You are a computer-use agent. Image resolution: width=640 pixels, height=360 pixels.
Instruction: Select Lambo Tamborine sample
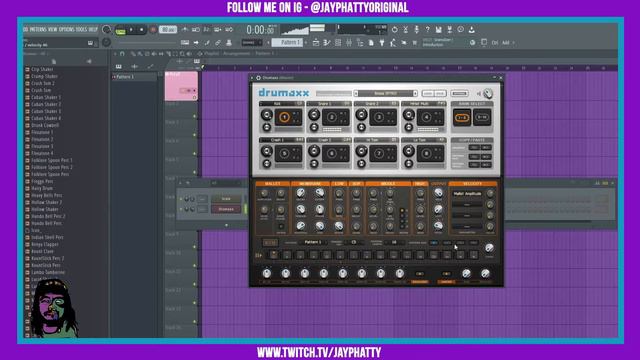tap(48, 272)
